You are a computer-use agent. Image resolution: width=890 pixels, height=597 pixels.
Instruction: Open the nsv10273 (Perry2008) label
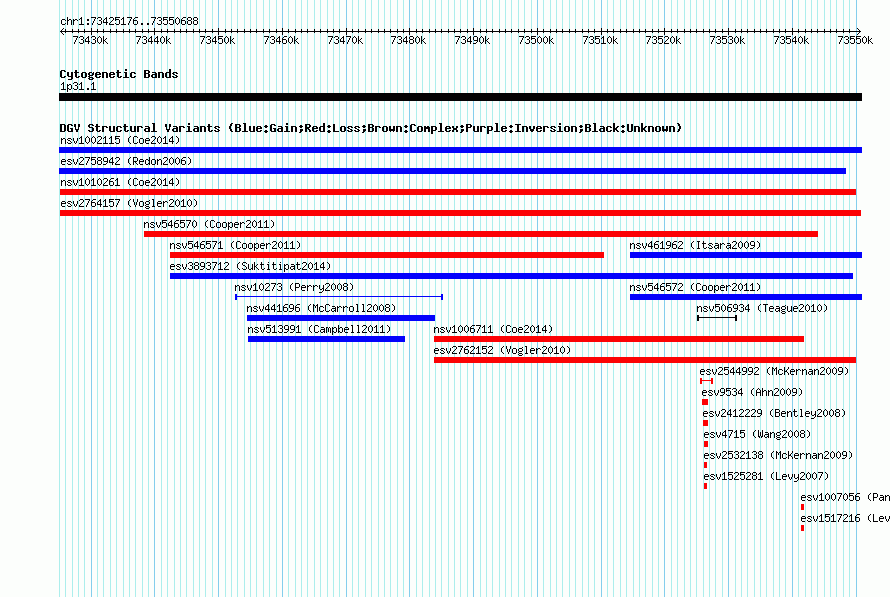[x=294, y=287]
